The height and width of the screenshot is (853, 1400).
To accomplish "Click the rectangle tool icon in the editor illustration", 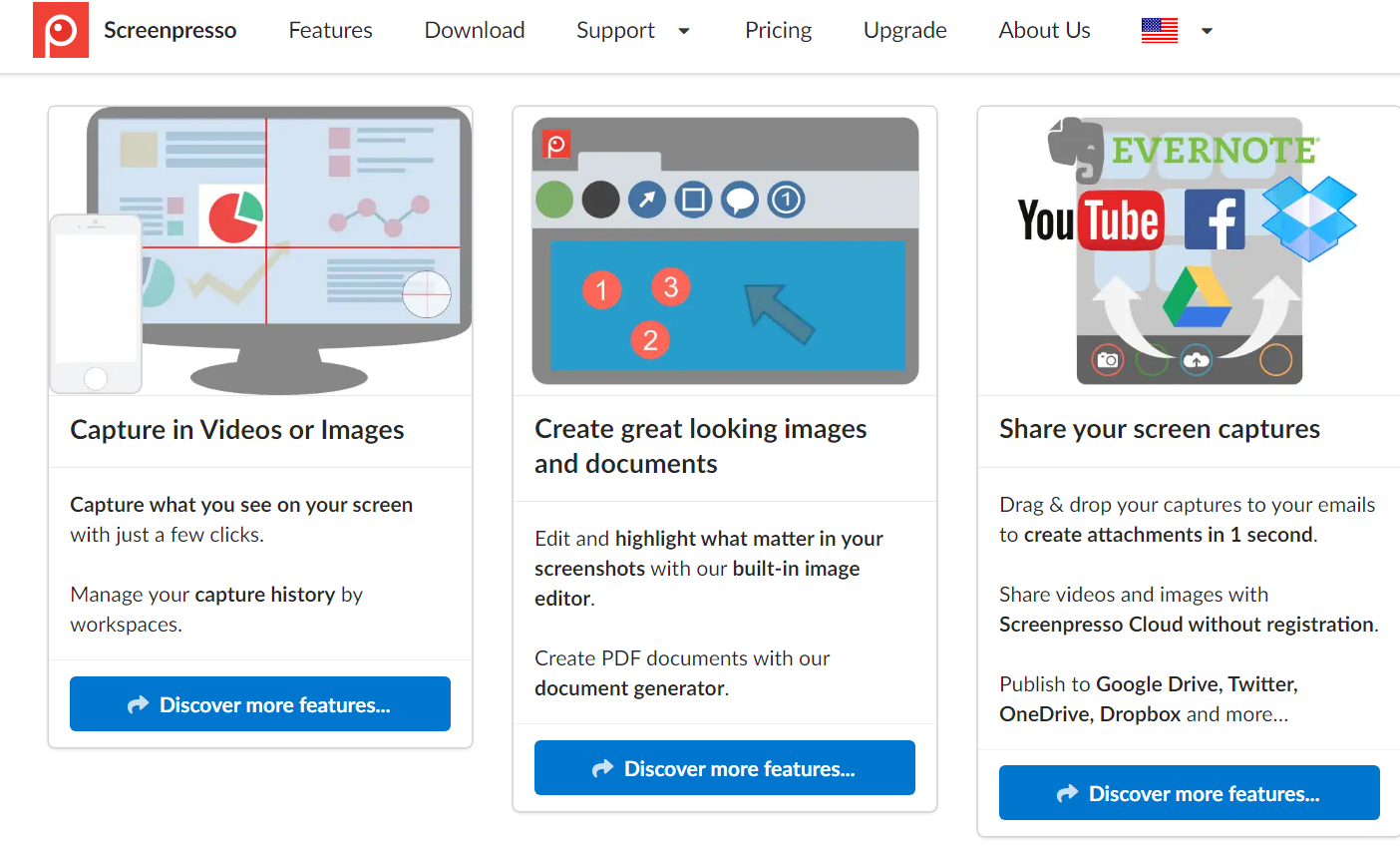I will pos(694,200).
